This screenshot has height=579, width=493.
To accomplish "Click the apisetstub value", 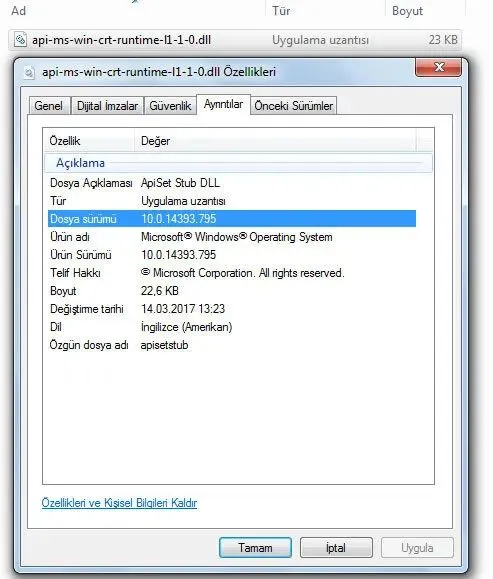I will [164, 345].
